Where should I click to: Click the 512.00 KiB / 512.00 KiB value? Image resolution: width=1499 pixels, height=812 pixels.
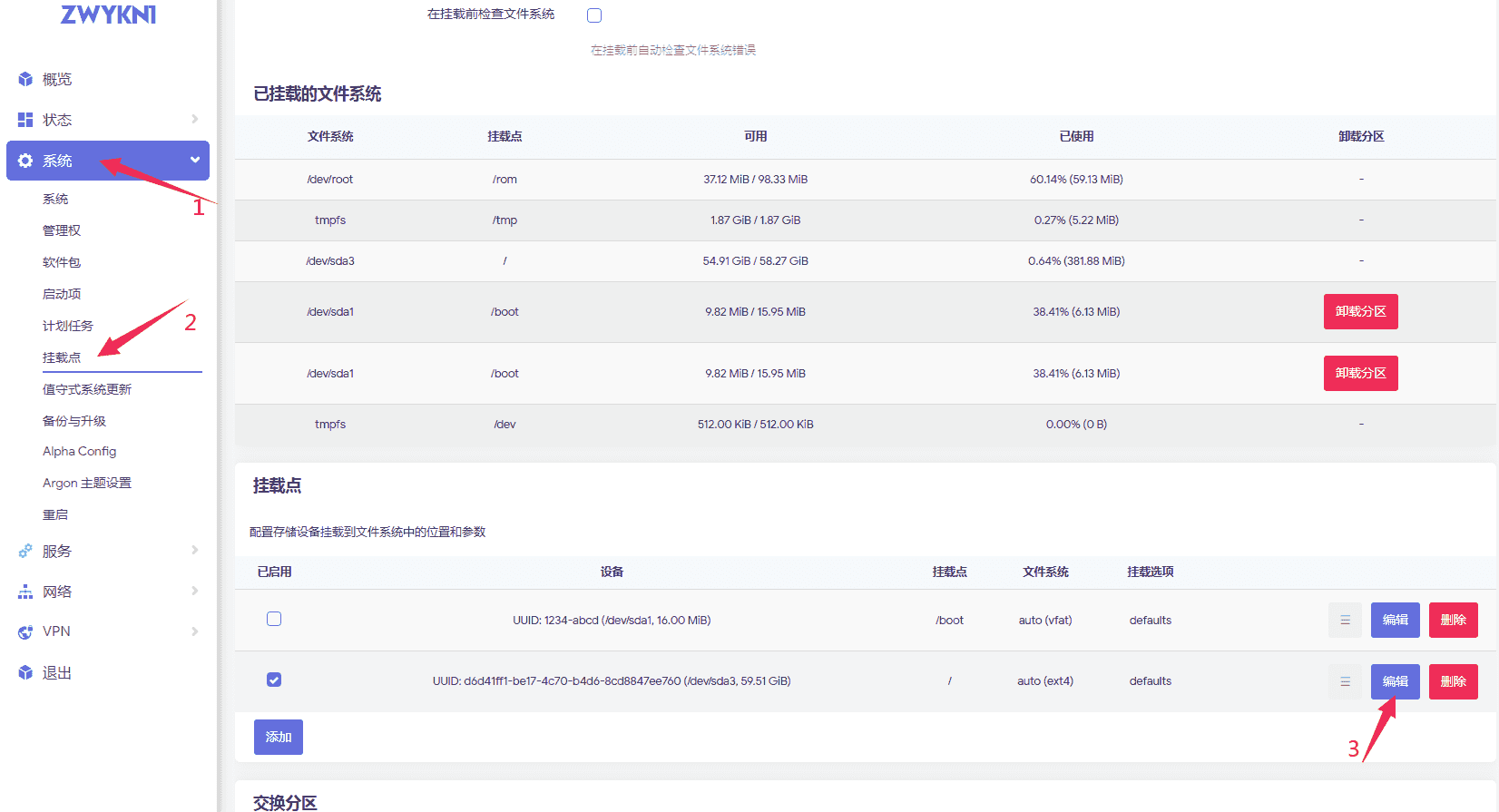(756, 425)
